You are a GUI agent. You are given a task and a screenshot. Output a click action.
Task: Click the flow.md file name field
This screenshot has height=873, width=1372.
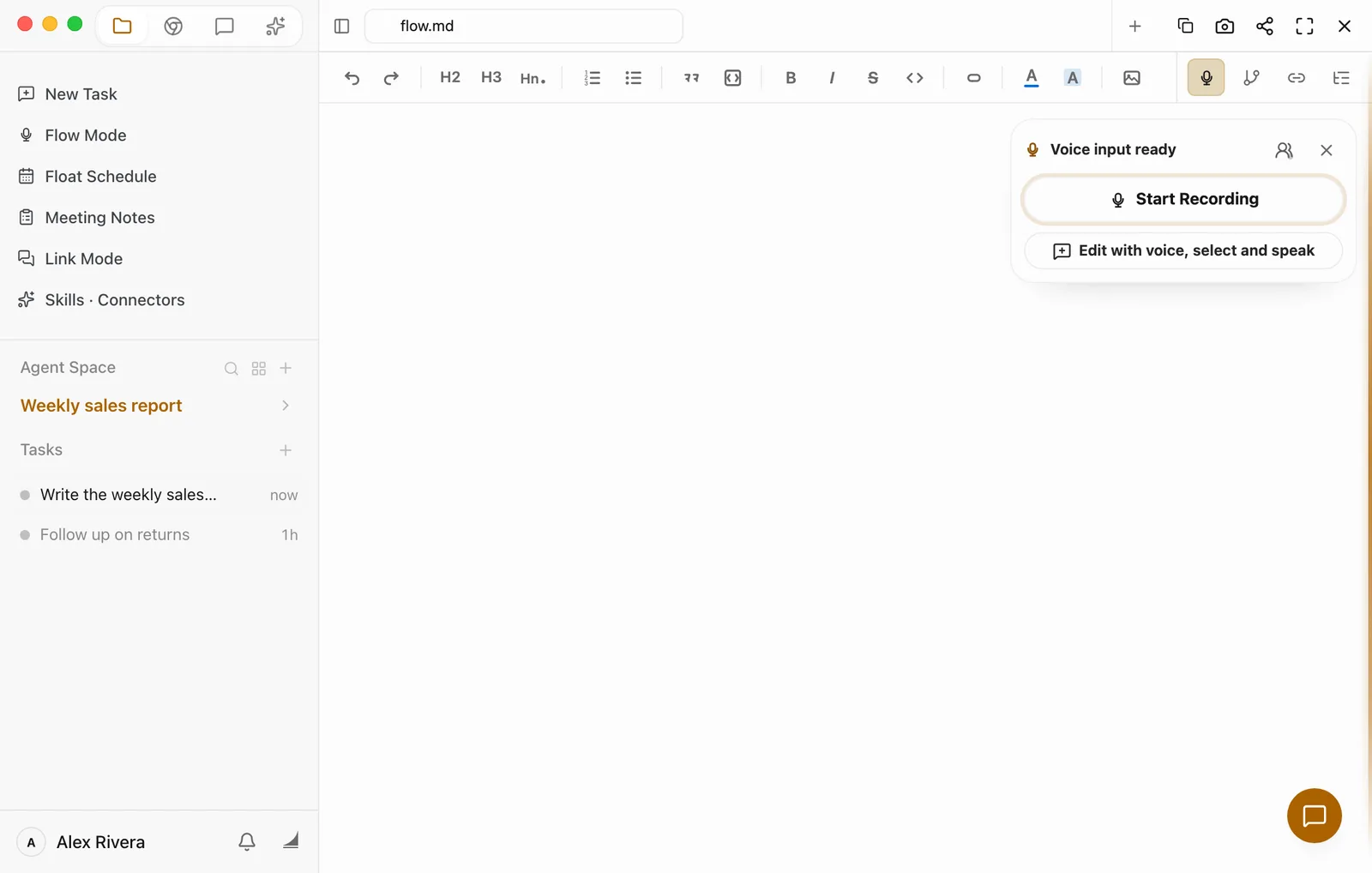[x=524, y=26]
